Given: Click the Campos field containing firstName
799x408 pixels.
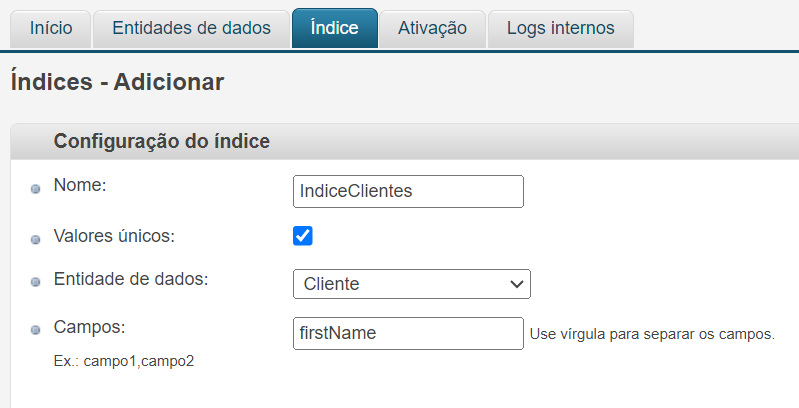Looking at the screenshot, I should click(408, 334).
